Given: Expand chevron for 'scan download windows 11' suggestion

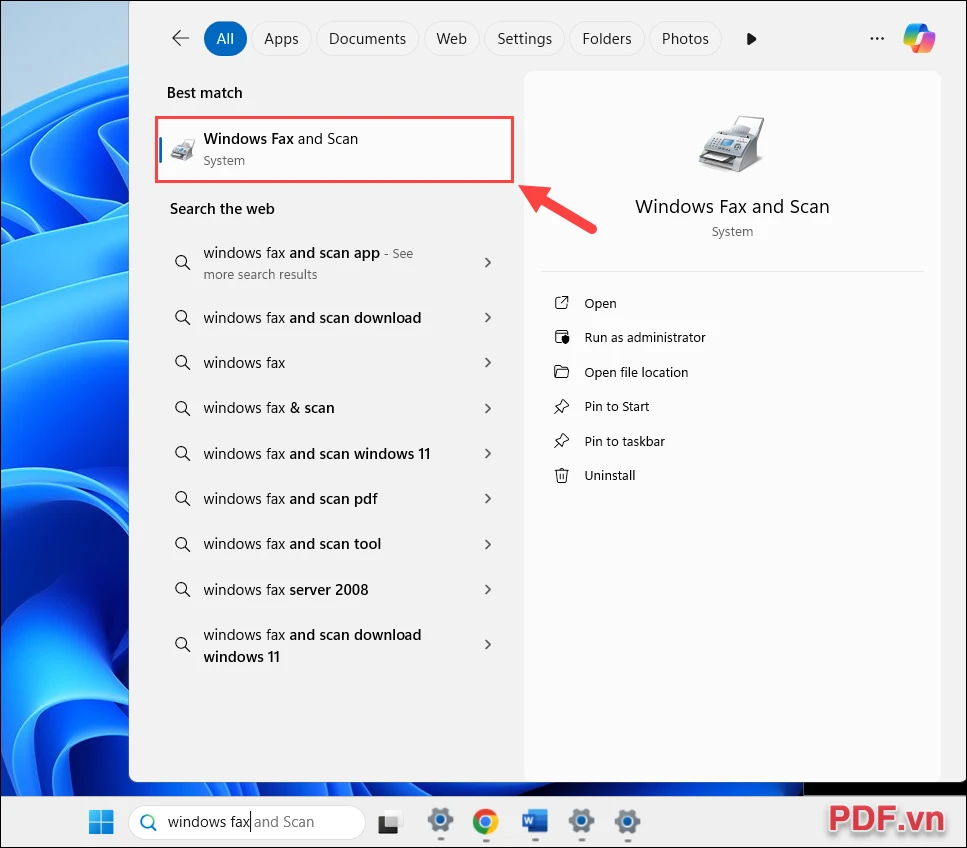Looking at the screenshot, I should [x=488, y=644].
